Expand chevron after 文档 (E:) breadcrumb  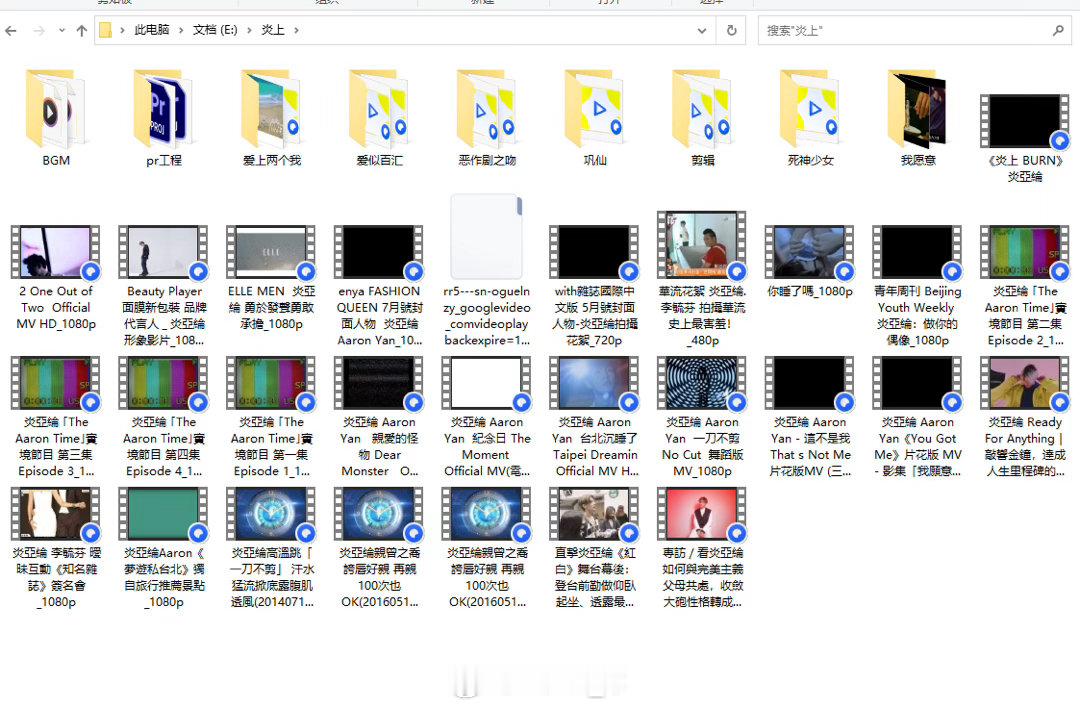click(249, 30)
